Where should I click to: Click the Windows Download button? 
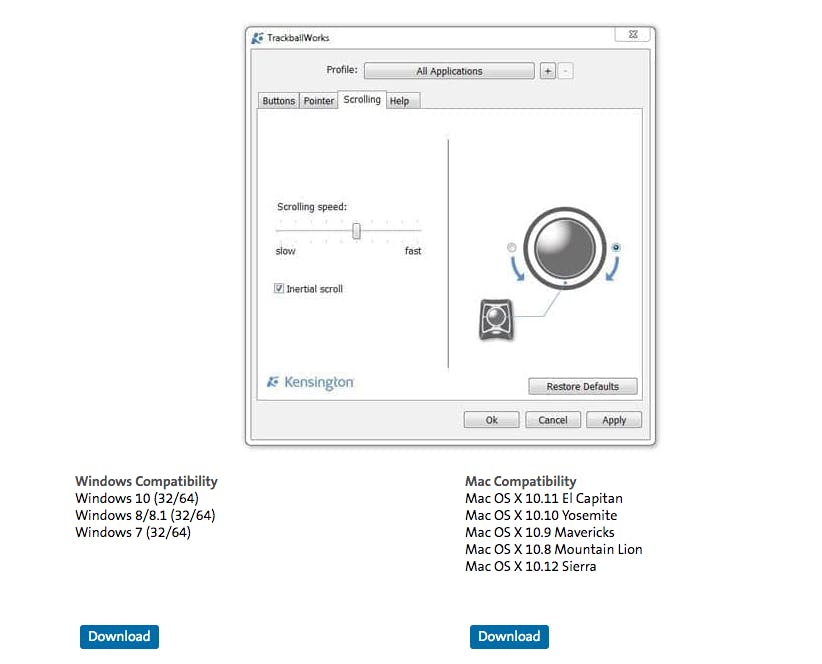pos(120,636)
